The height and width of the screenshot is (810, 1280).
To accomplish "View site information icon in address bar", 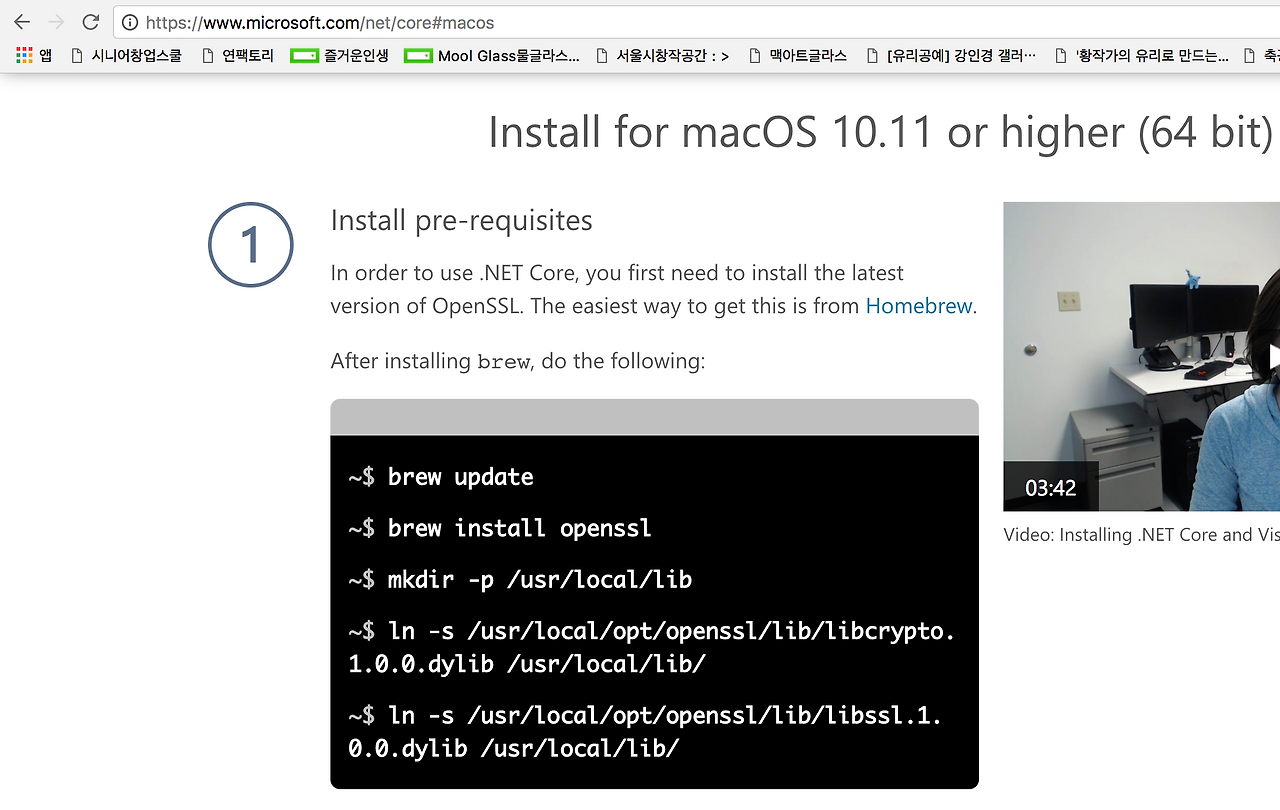I will coord(130,22).
